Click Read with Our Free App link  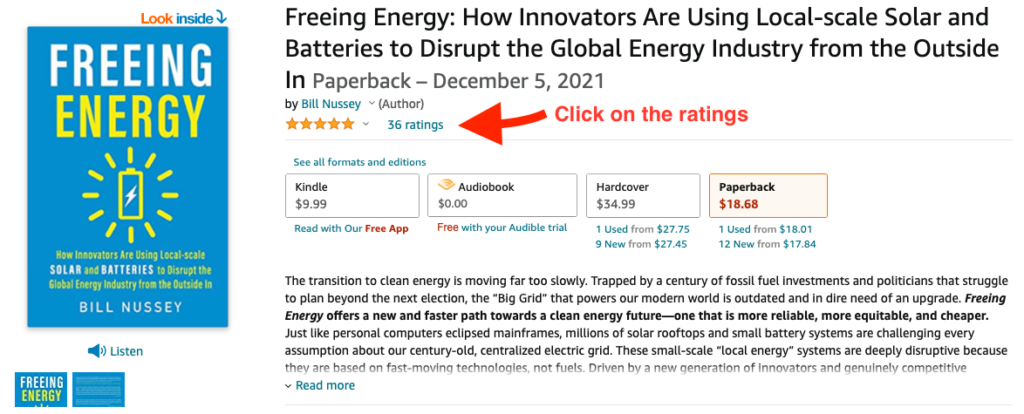[x=351, y=229]
